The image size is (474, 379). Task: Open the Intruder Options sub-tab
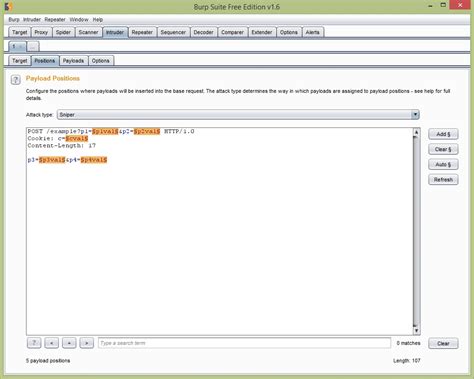pyautogui.click(x=101, y=61)
